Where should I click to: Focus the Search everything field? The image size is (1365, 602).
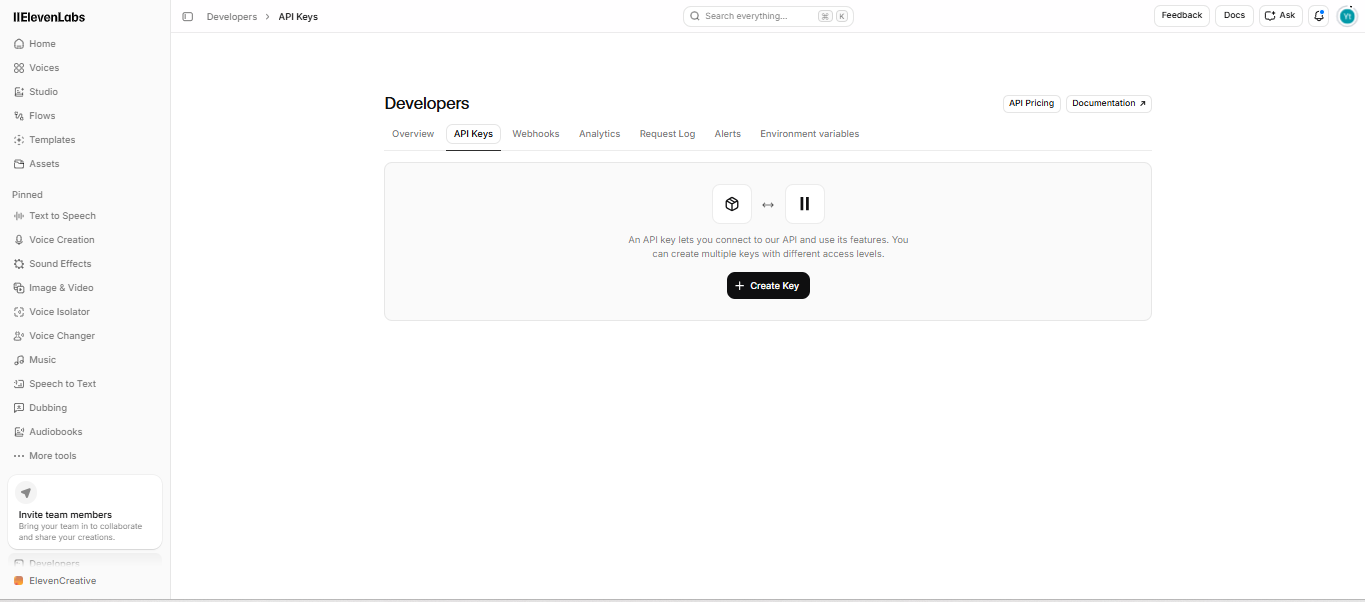[x=768, y=16]
